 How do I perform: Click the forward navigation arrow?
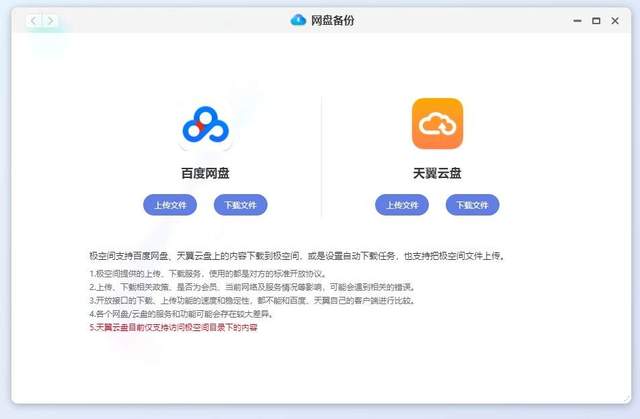pos(51,20)
